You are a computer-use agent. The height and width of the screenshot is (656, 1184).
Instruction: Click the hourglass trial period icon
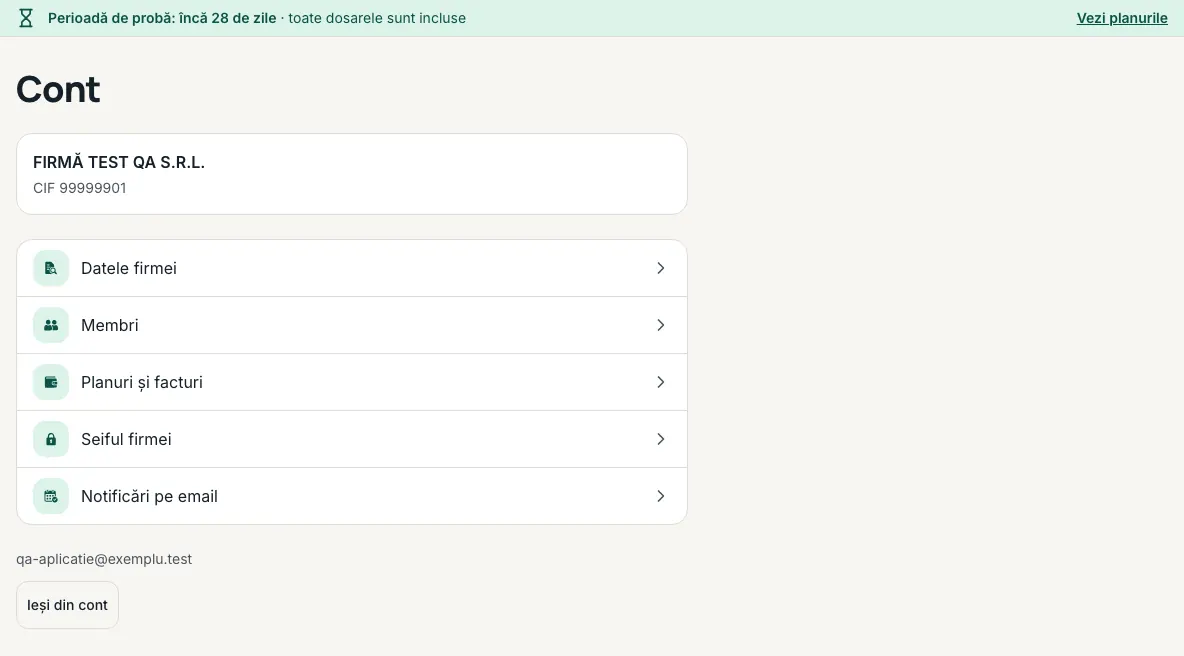pyautogui.click(x=26, y=18)
